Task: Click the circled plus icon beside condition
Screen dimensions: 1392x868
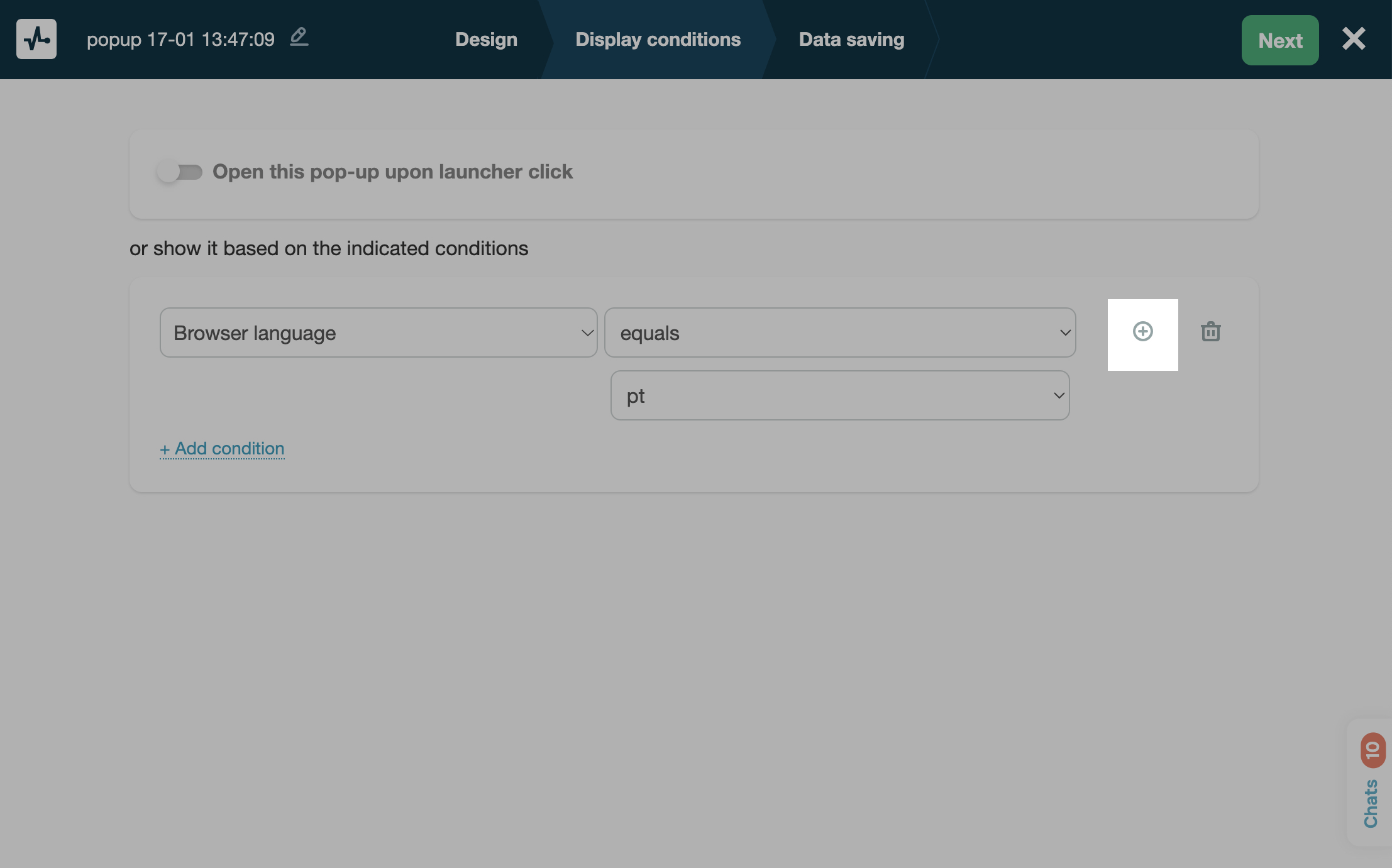Action: (1142, 332)
